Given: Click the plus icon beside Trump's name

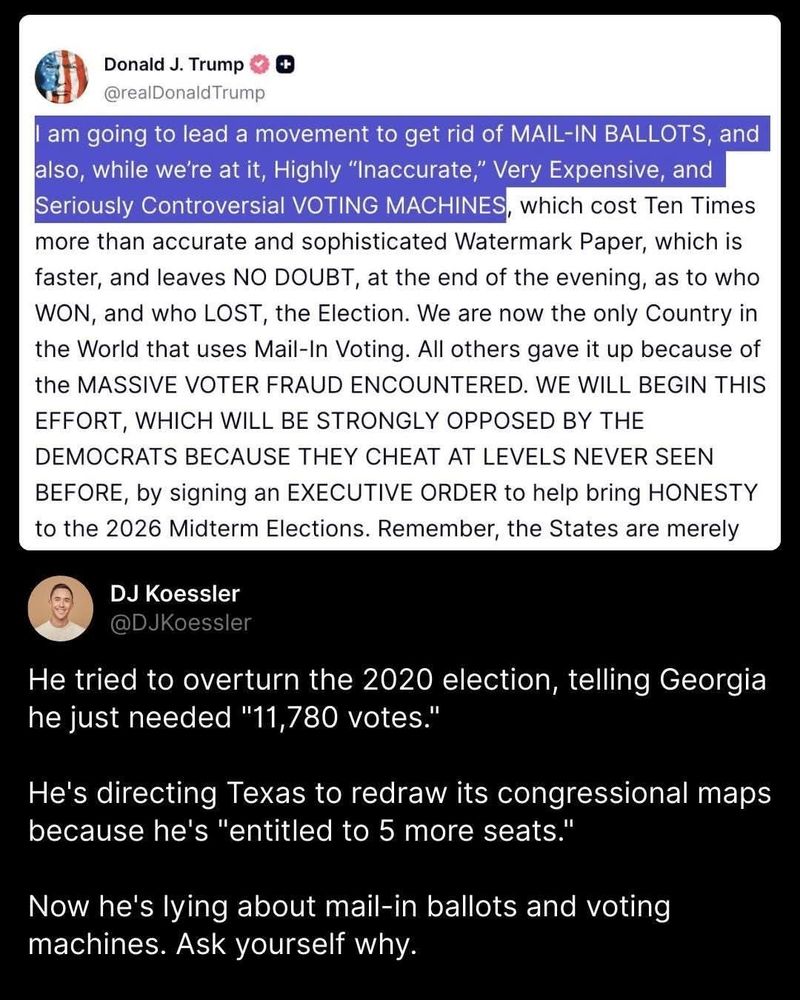Looking at the screenshot, I should (x=285, y=65).
